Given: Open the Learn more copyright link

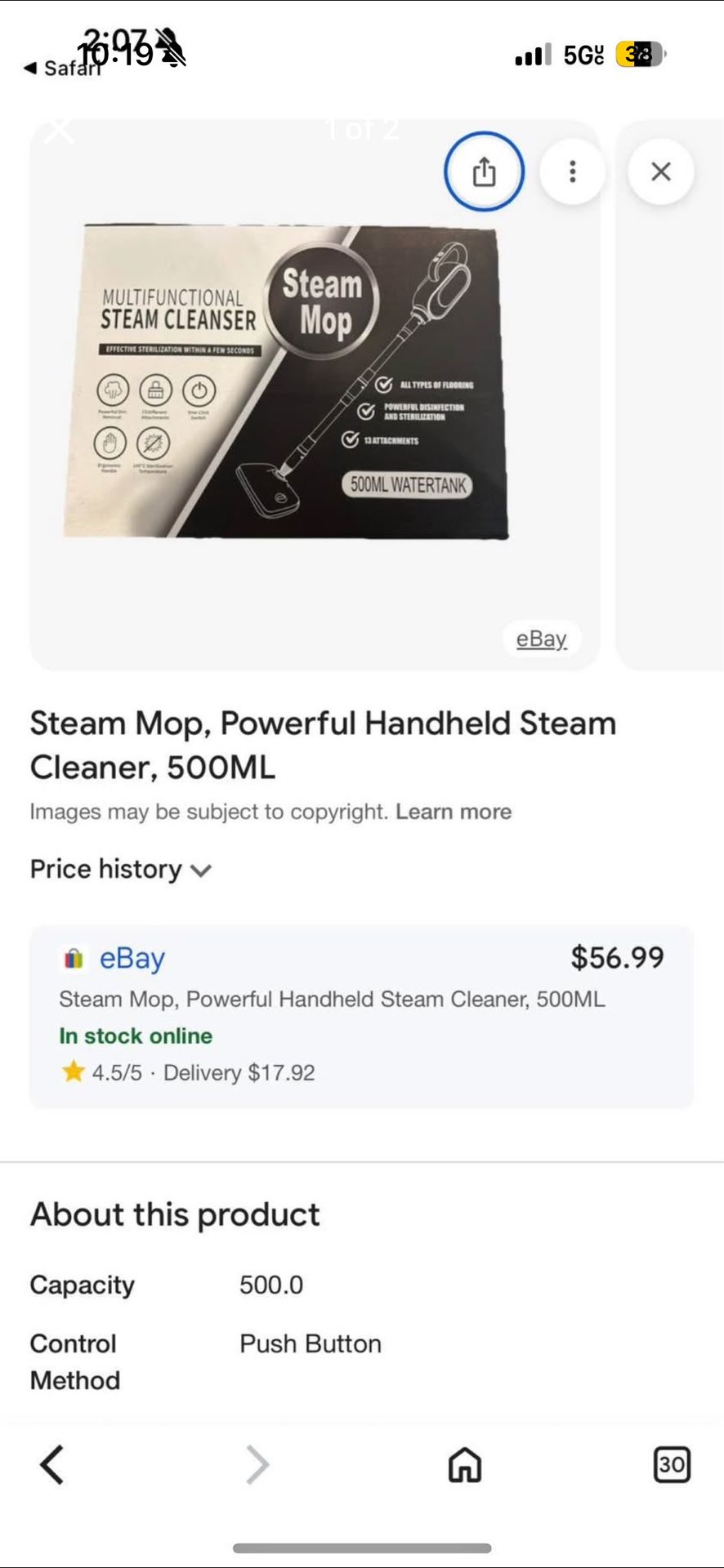Looking at the screenshot, I should point(454,812).
